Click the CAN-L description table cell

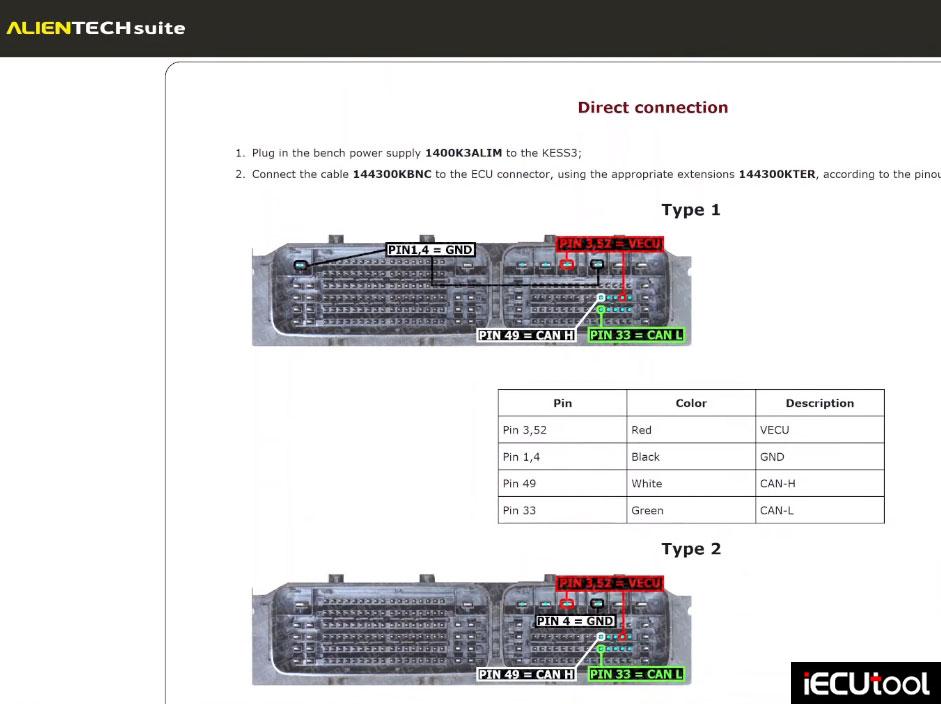click(x=820, y=510)
